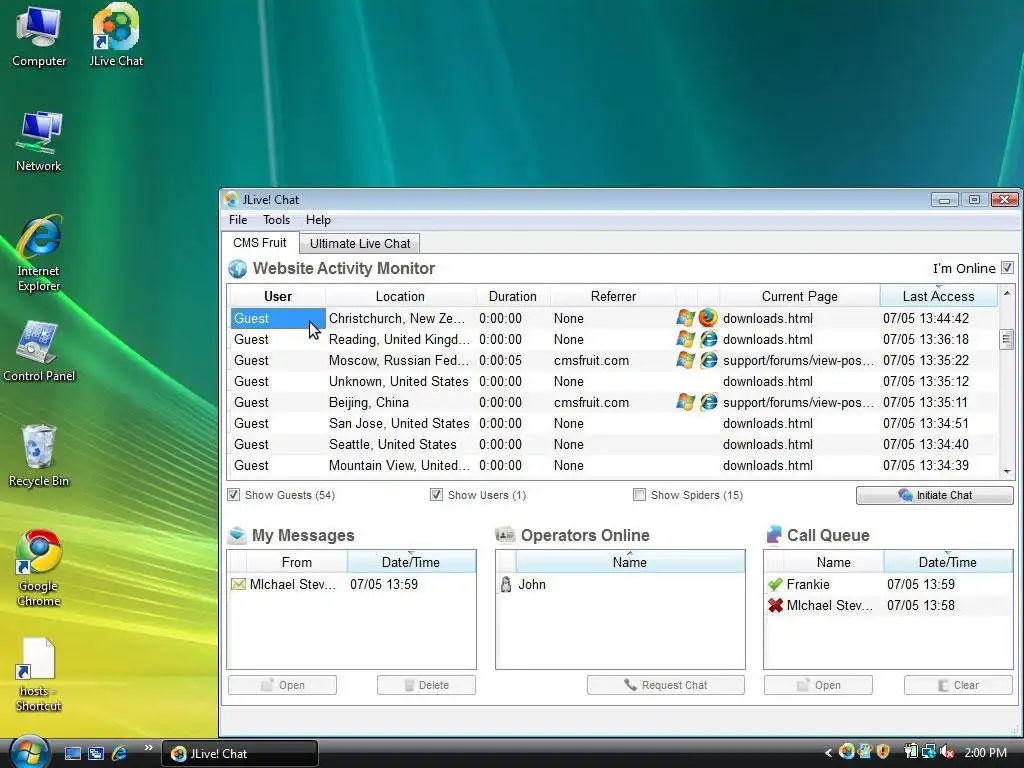Switch to Ultimate Live Chat tab

pos(360,243)
